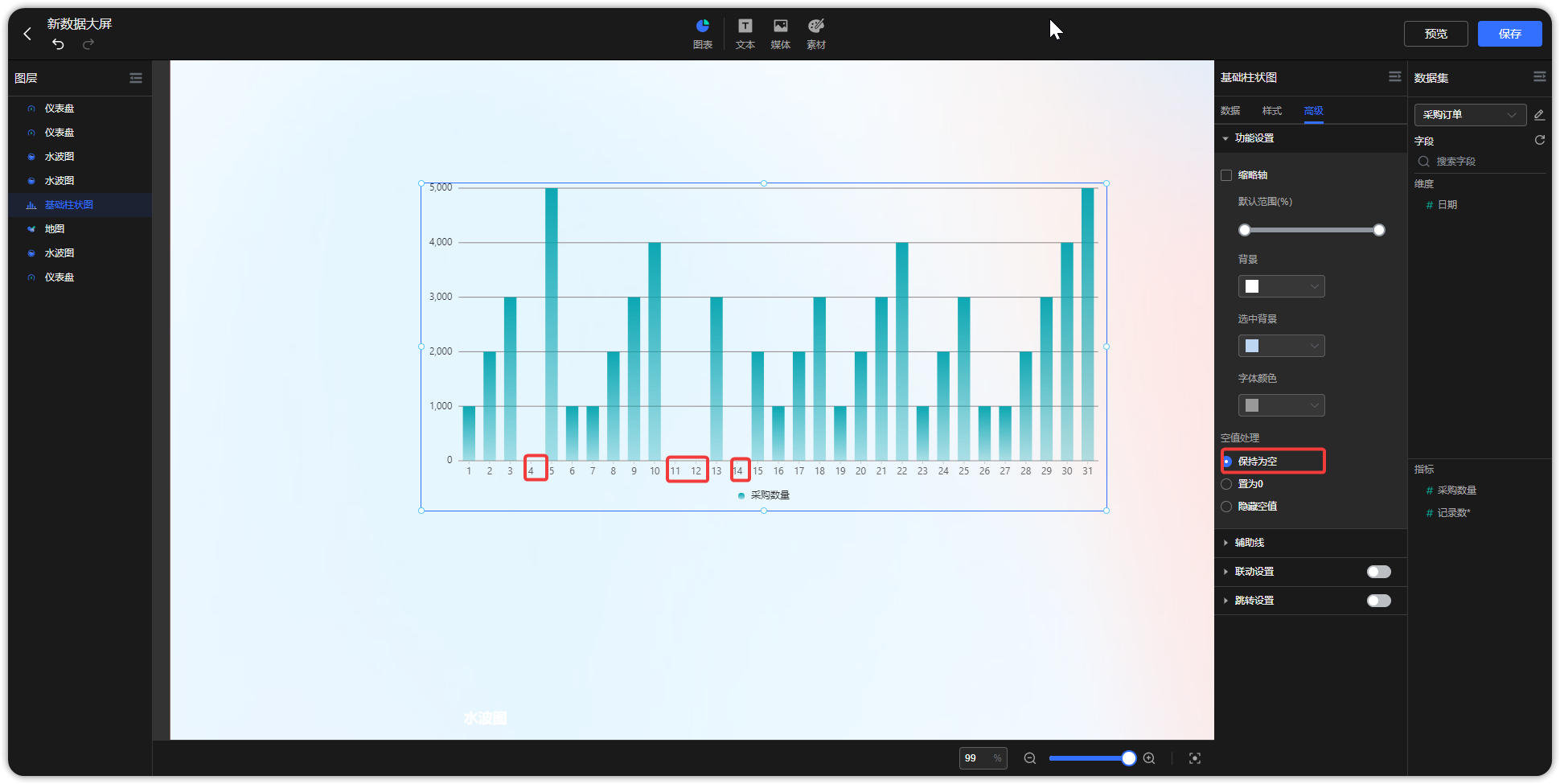Open the 采购订单 dataset dropdown

tap(1470, 115)
